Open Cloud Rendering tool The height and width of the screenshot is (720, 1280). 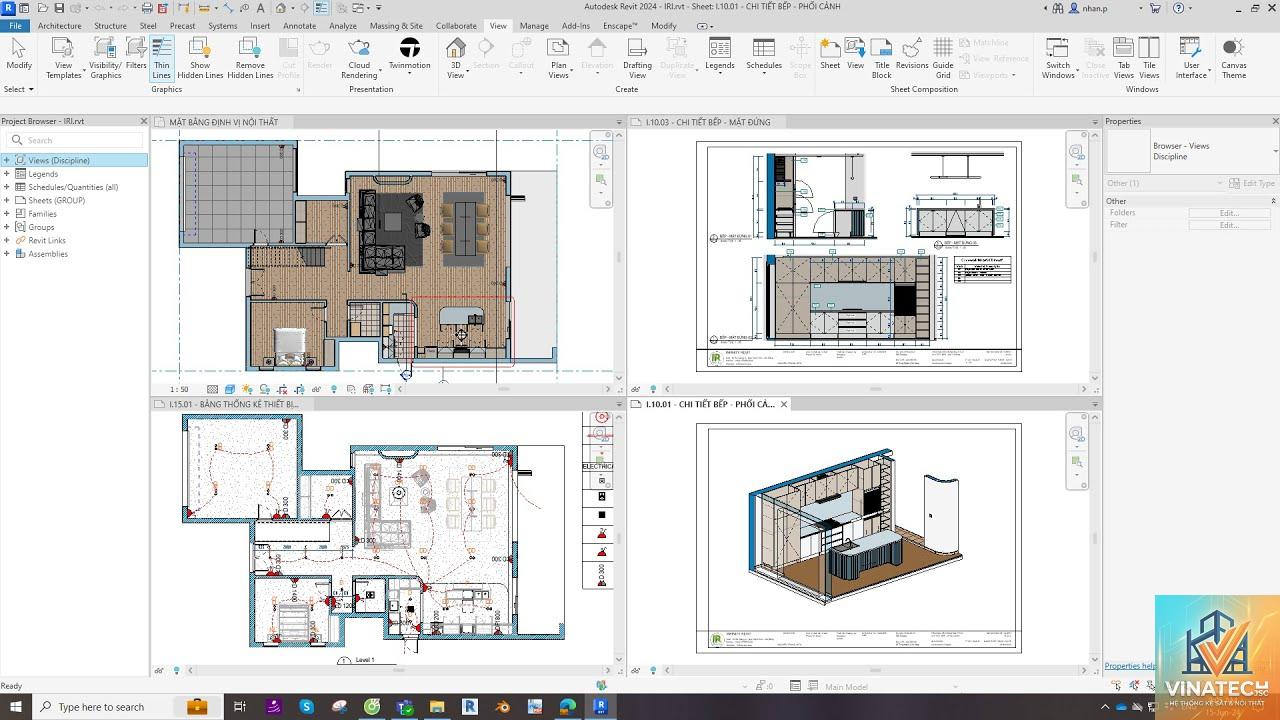(x=359, y=59)
